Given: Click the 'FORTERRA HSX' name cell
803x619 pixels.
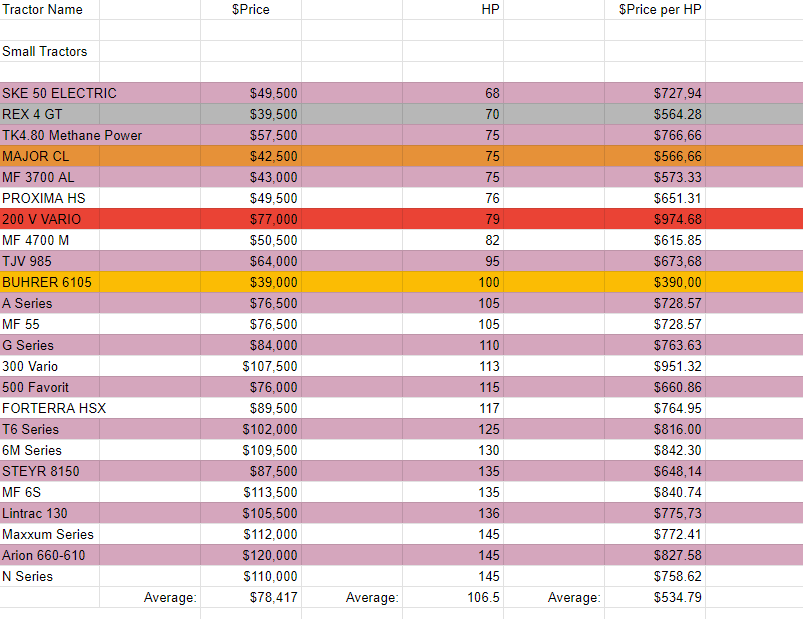Looking at the screenshot, I should (54, 408).
